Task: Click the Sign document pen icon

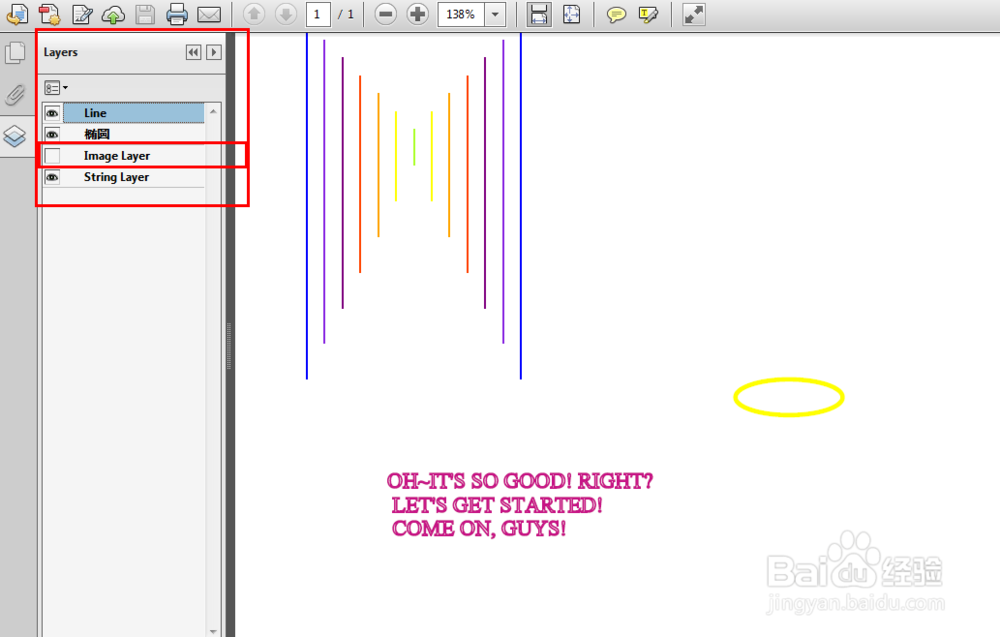Action: tap(82, 13)
